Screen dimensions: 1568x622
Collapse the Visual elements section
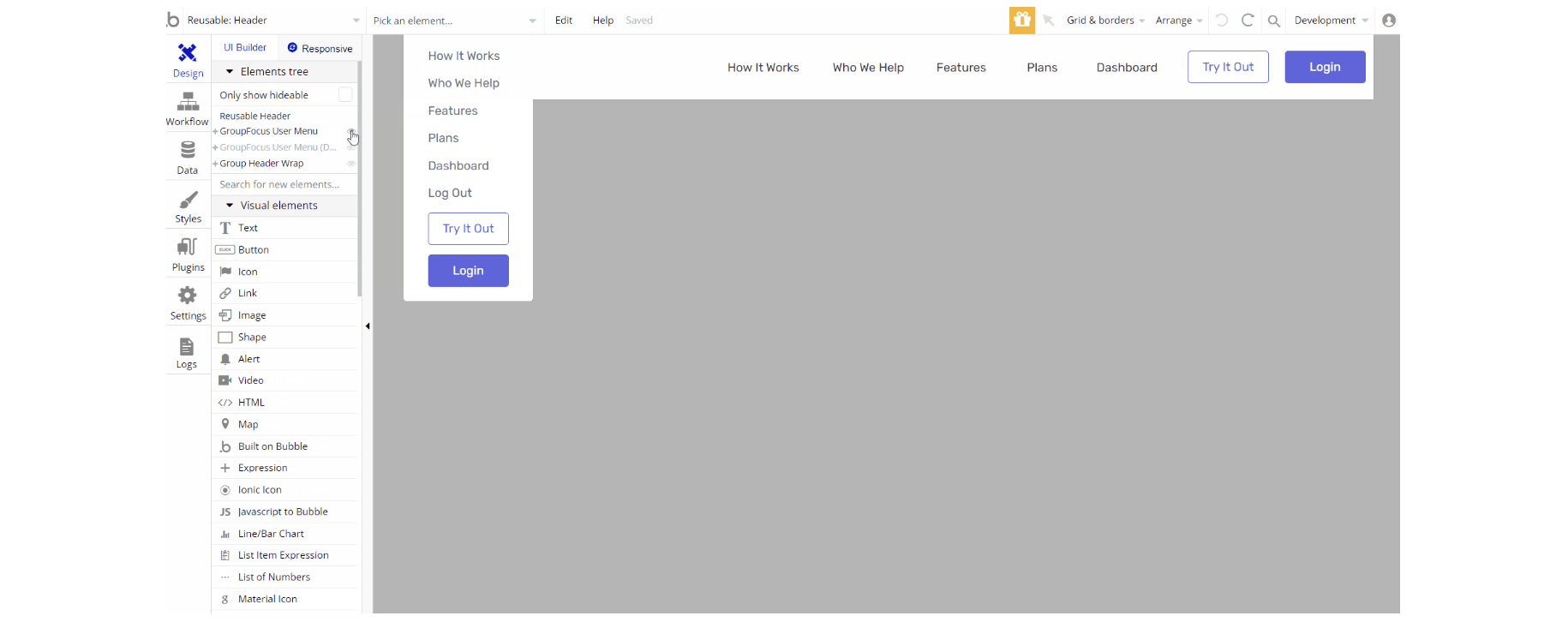pos(230,206)
